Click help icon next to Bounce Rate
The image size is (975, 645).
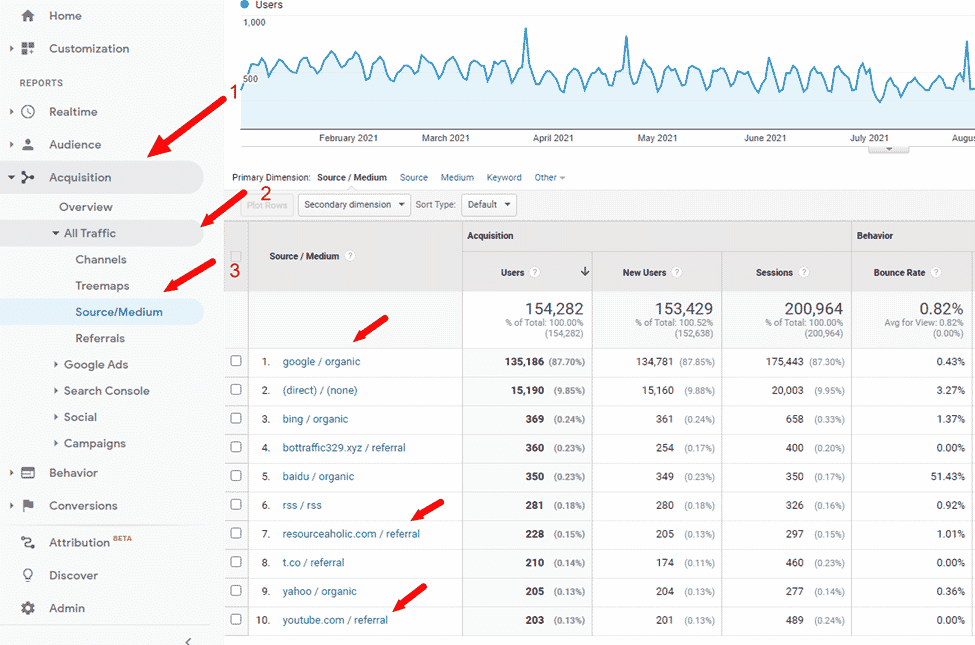click(x=936, y=272)
